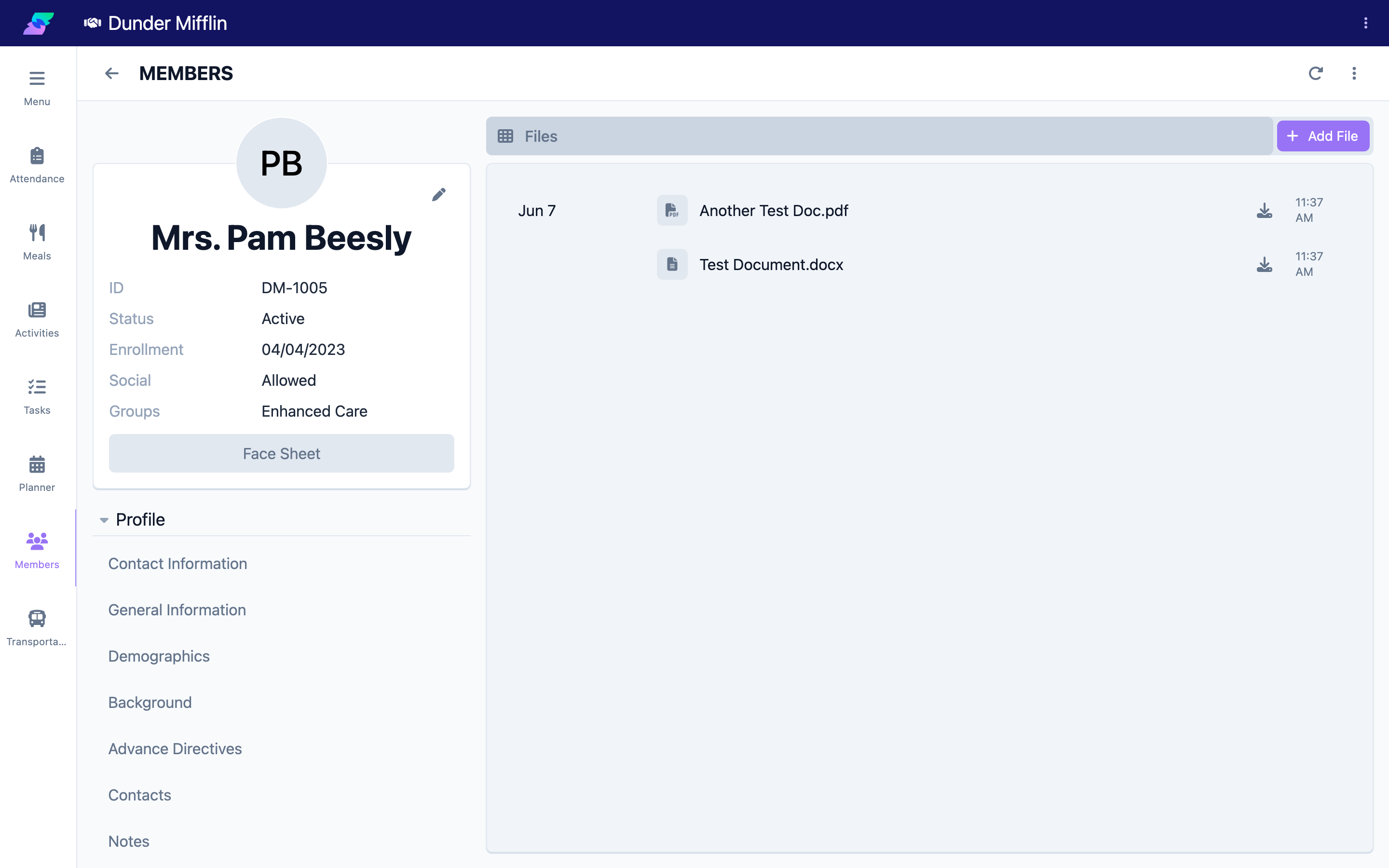Click the PB avatar circle
Viewport: 1389px width, 868px height.
(281, 163)
